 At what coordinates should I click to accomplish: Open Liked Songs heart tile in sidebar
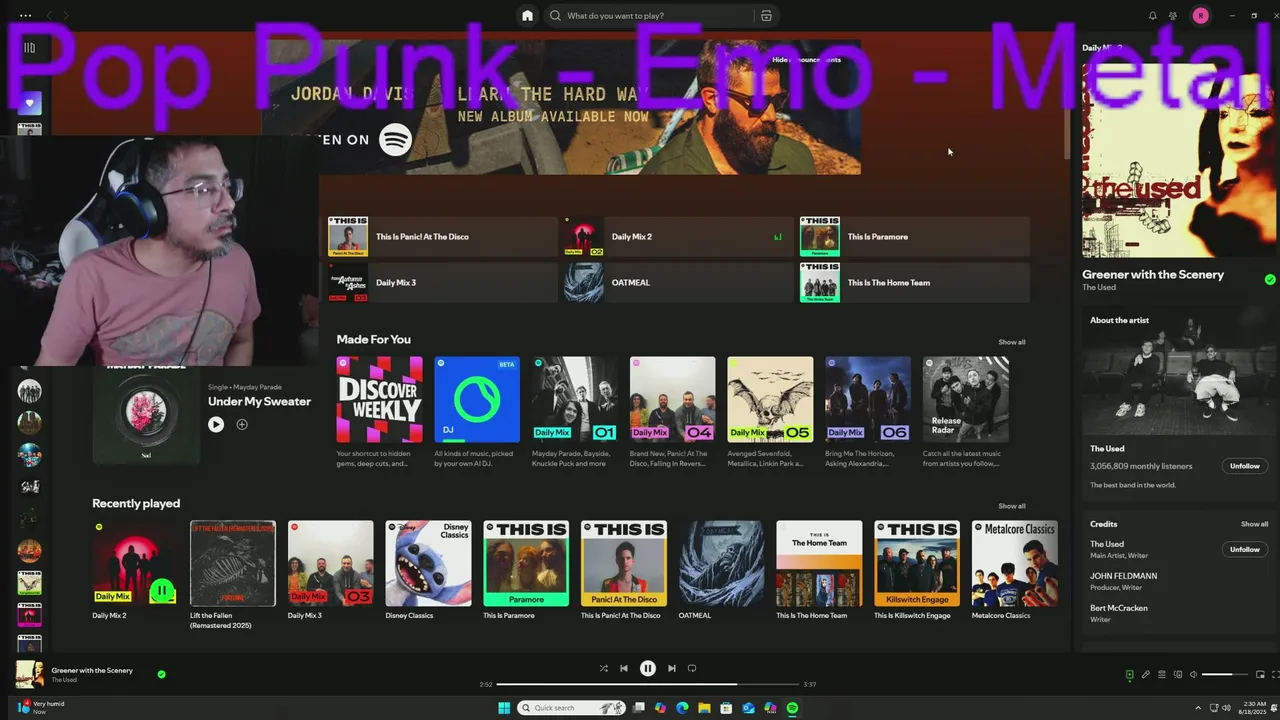pos(29,102)
